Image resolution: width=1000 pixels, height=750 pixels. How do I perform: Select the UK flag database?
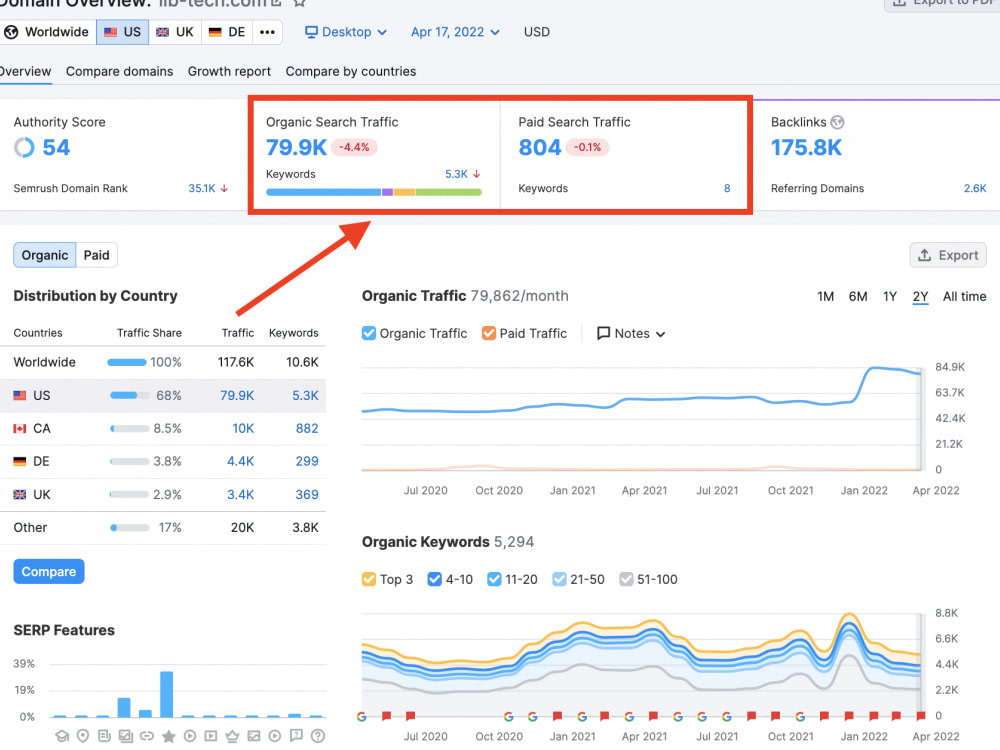pos(175,32)
